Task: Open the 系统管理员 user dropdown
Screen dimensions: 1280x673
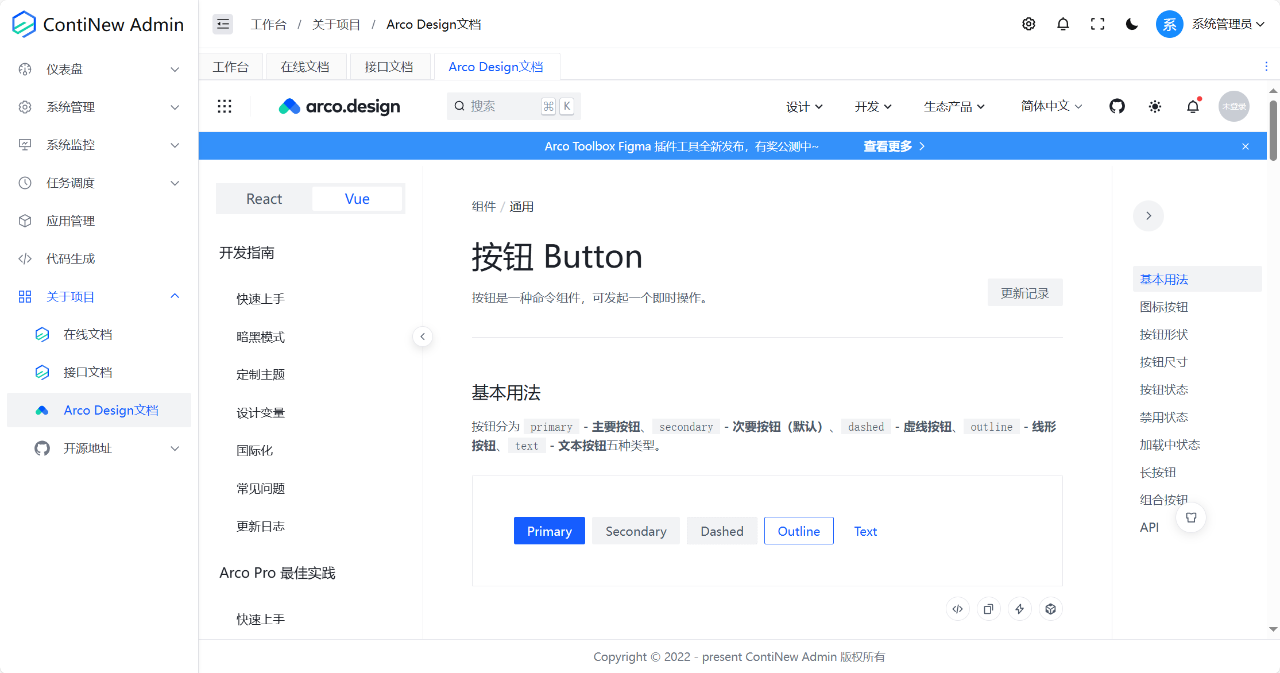Action: (1228, 24)
